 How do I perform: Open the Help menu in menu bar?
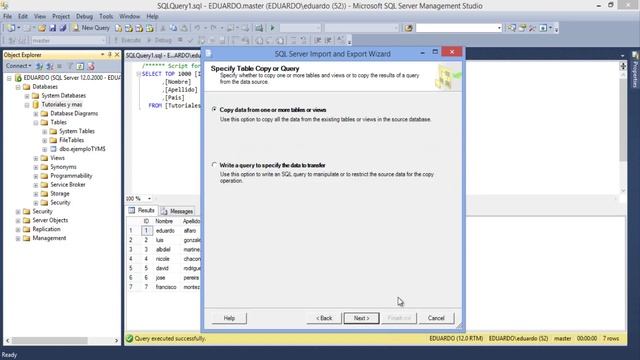tap(152, 16)
